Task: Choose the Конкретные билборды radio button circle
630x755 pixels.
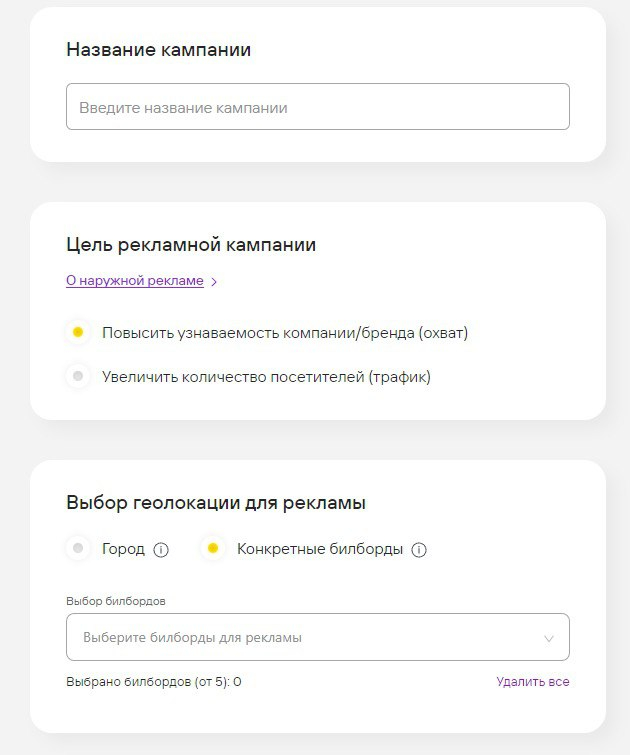Action: pos(212,548)
